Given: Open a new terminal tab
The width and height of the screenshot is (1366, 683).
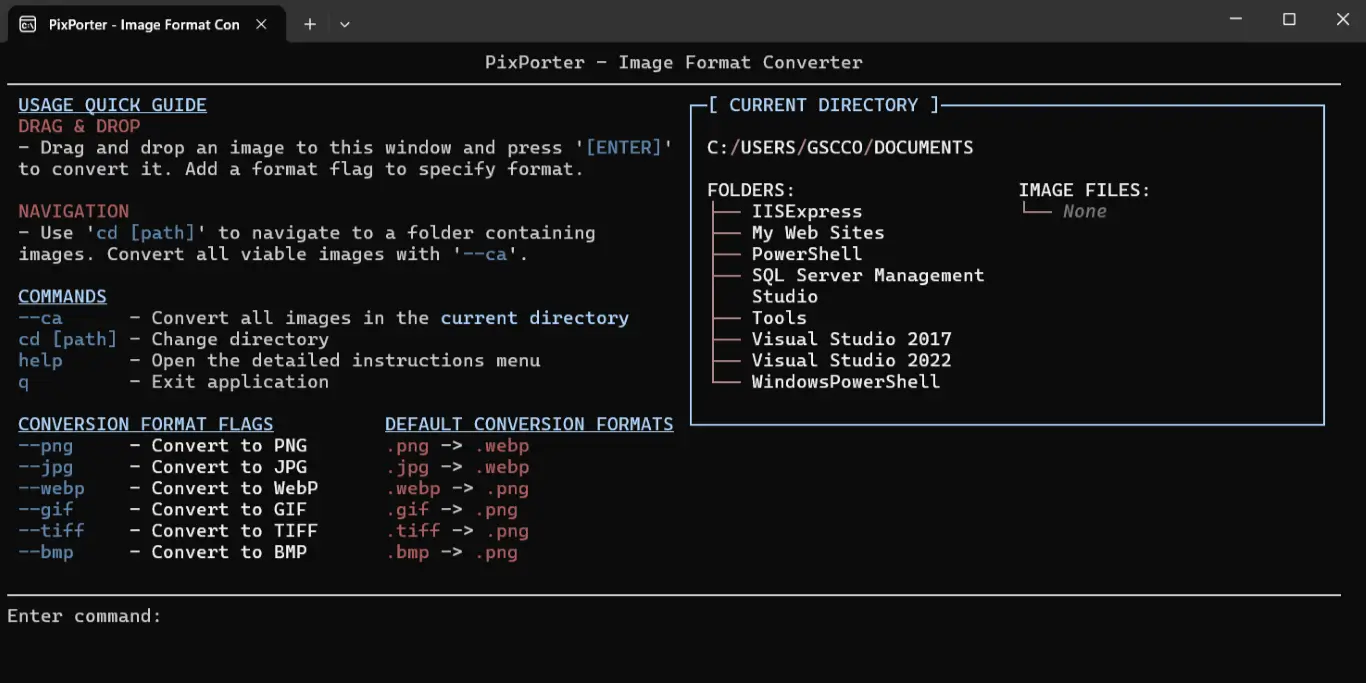Looking at the screenshot, I should click(x=310, y=24).
